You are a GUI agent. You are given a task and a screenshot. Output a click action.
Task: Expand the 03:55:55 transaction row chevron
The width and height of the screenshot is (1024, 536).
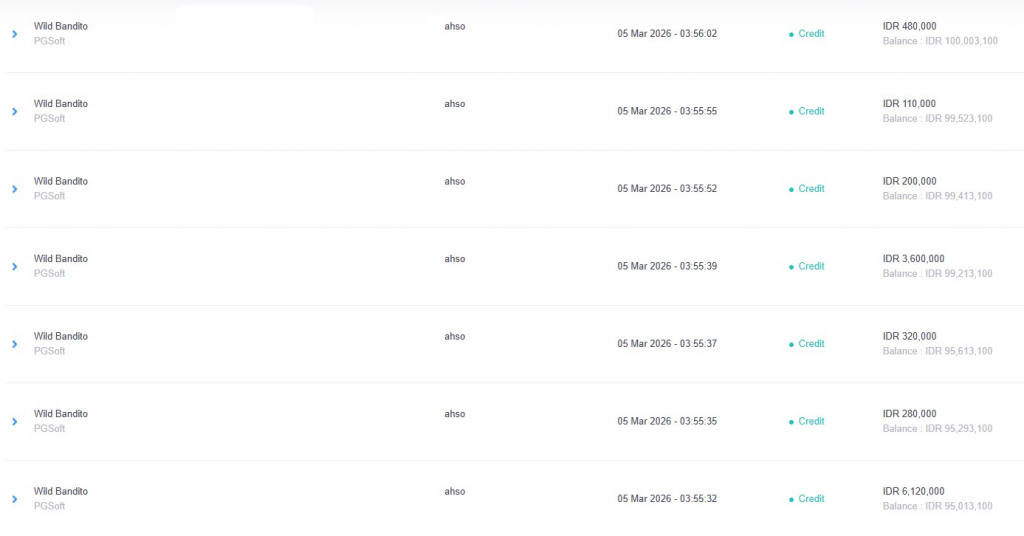[x=14, y=111]
